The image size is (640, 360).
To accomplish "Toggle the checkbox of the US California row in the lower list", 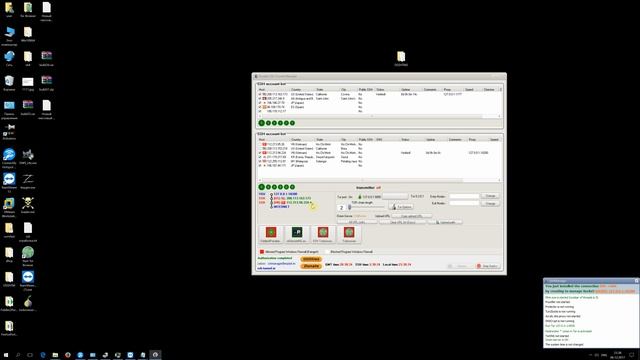I will pyautogui.click(x=260, y=149).
